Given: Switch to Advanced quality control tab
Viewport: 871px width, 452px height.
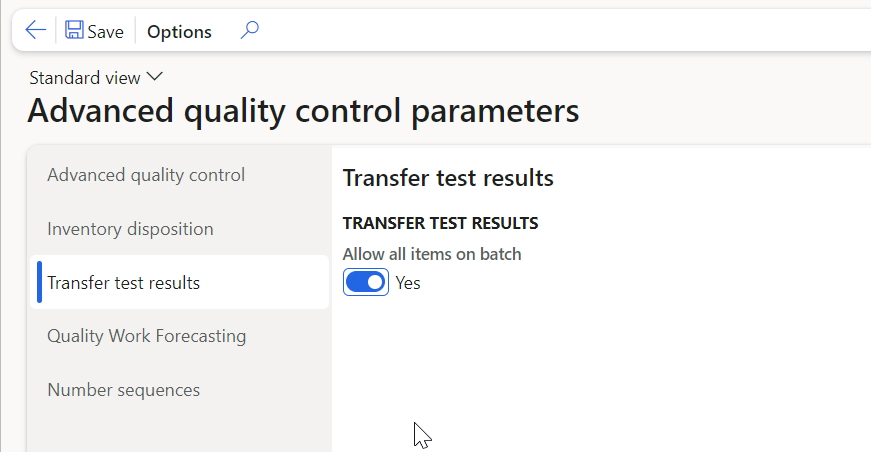Looking at the screenshot, I should [x=146, y=175].
